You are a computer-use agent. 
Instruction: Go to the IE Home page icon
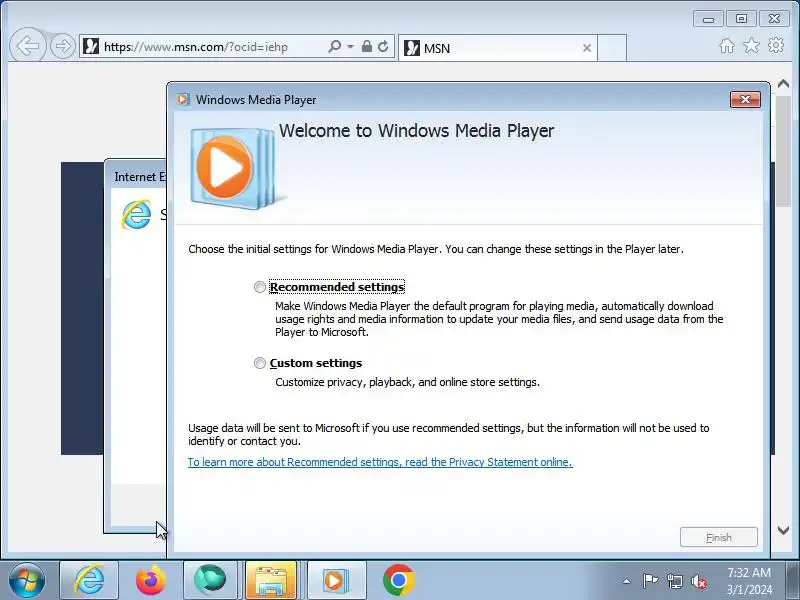727,46
